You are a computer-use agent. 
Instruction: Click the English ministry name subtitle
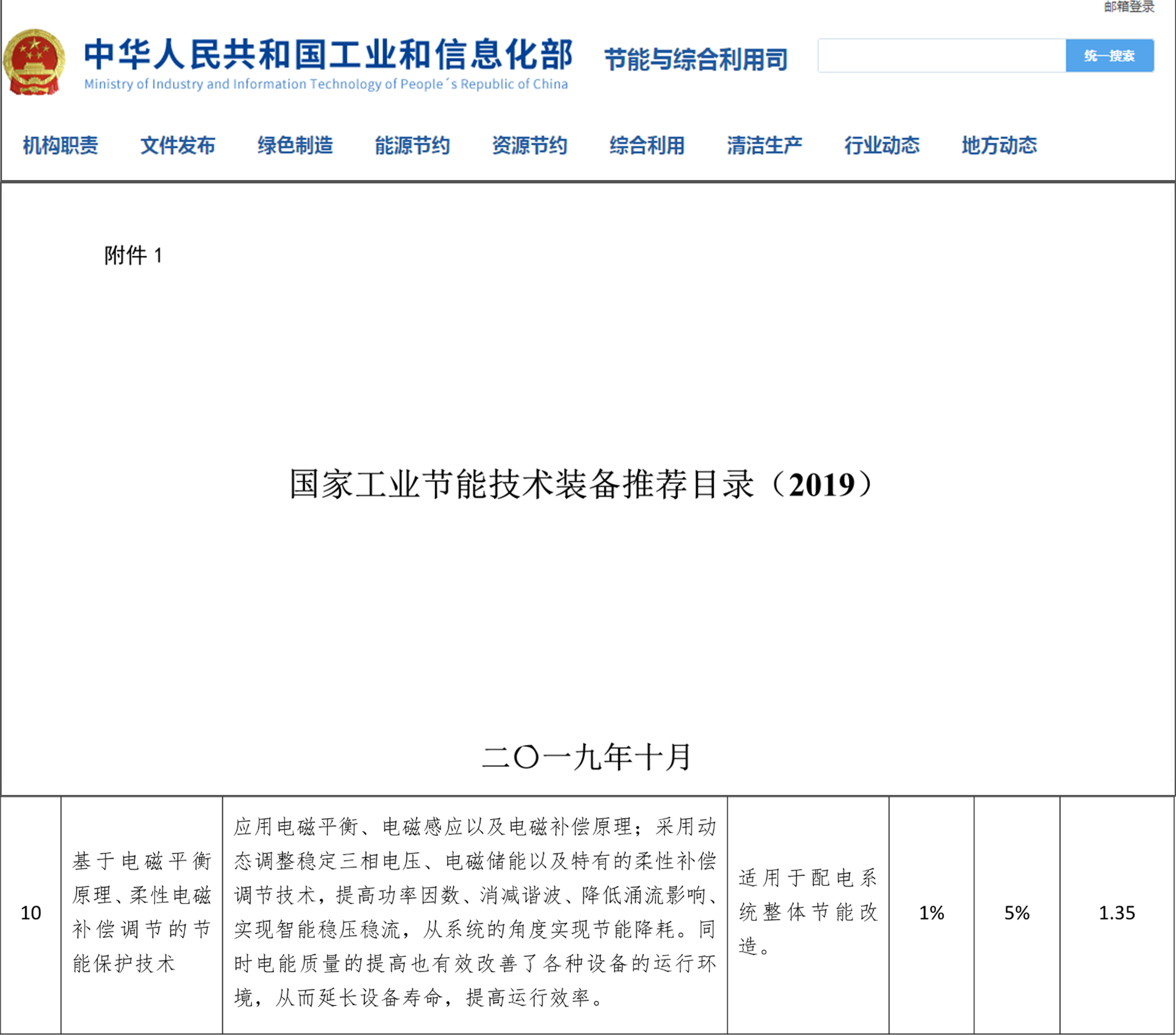click(x=326, y=84)
